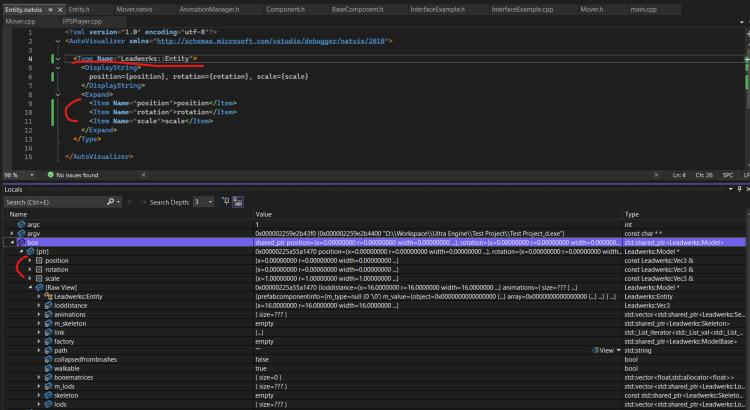Collapse the [Raw View] node

28,288
